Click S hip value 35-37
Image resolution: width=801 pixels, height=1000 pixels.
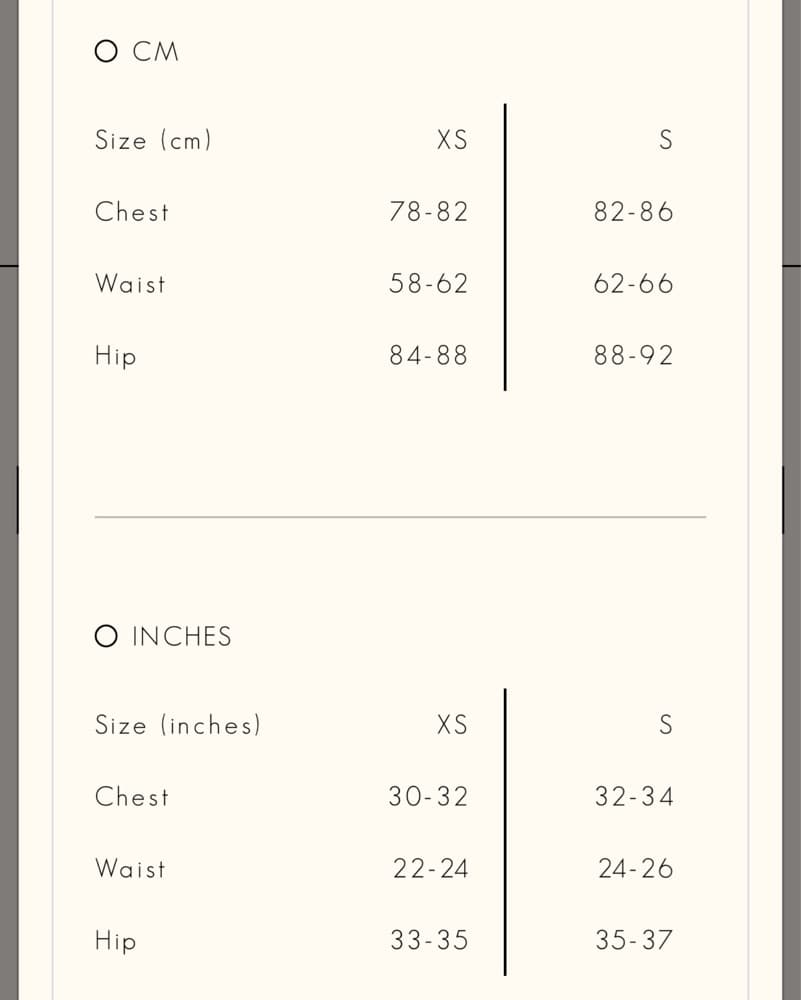[634, 941]
